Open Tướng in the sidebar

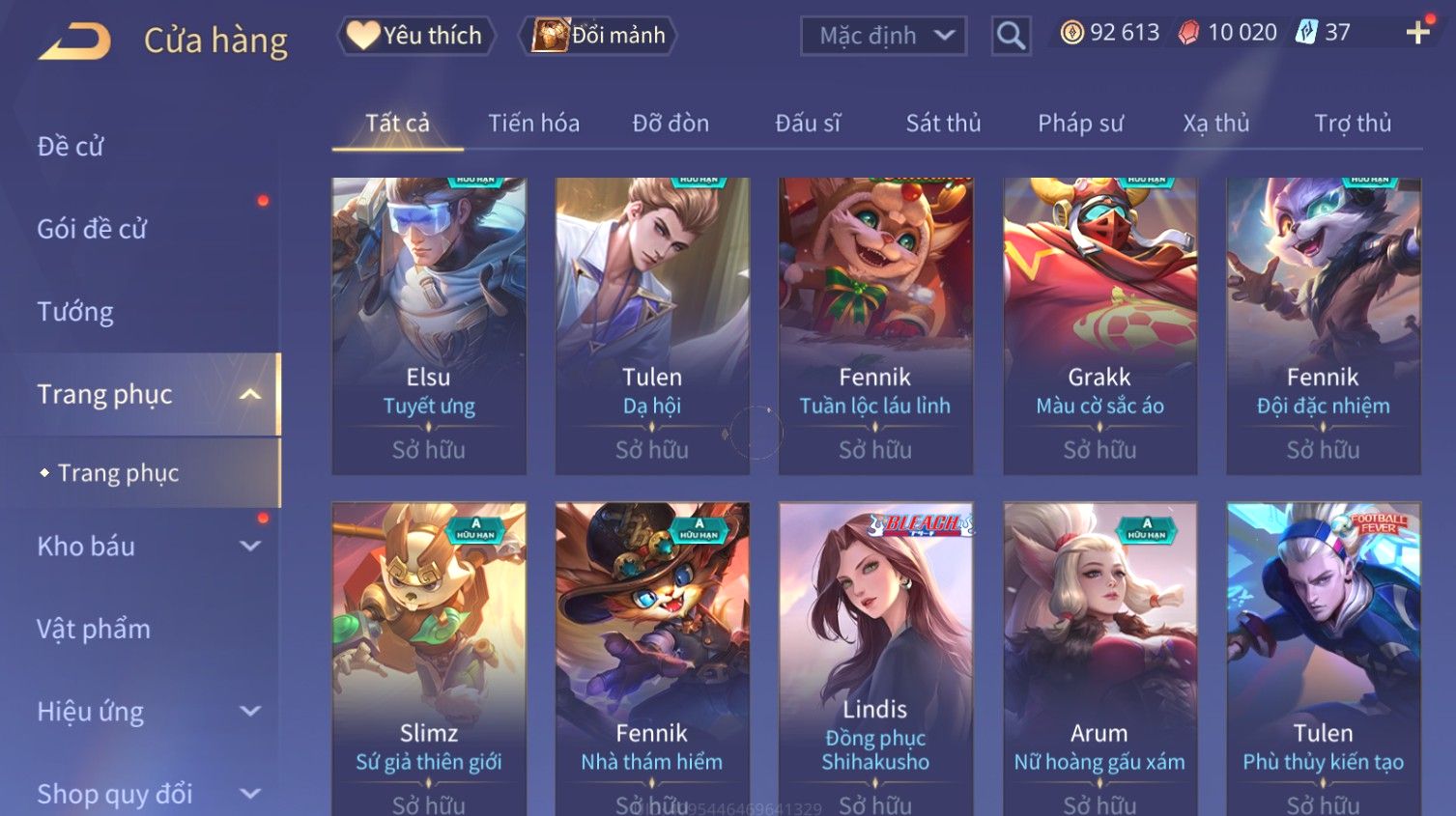click(x=75, y=312)
